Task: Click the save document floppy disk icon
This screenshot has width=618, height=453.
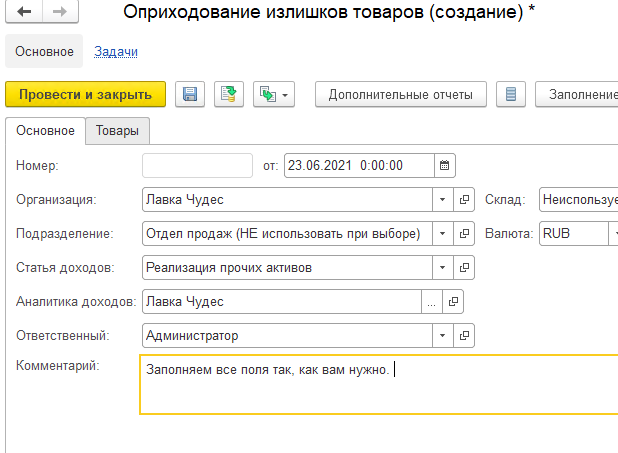Action: click(190, 94)
